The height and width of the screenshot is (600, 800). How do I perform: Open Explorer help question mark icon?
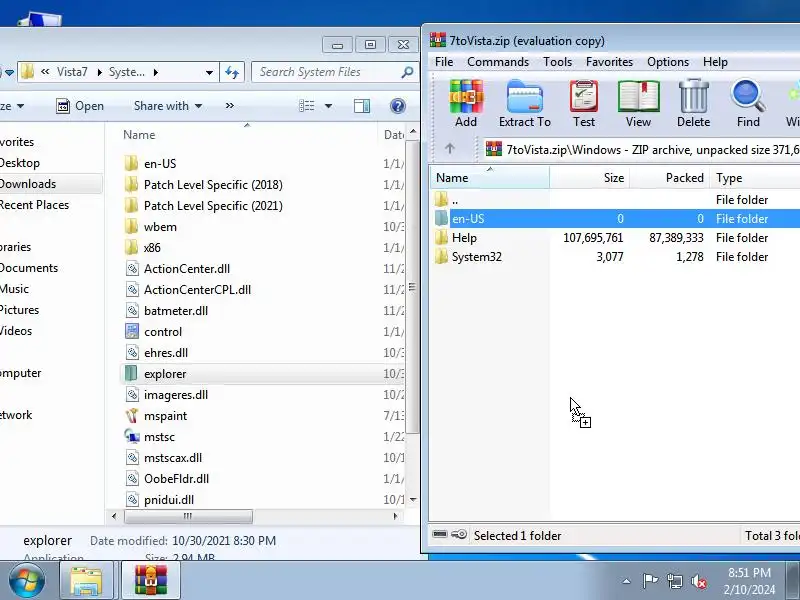[397, 106]
